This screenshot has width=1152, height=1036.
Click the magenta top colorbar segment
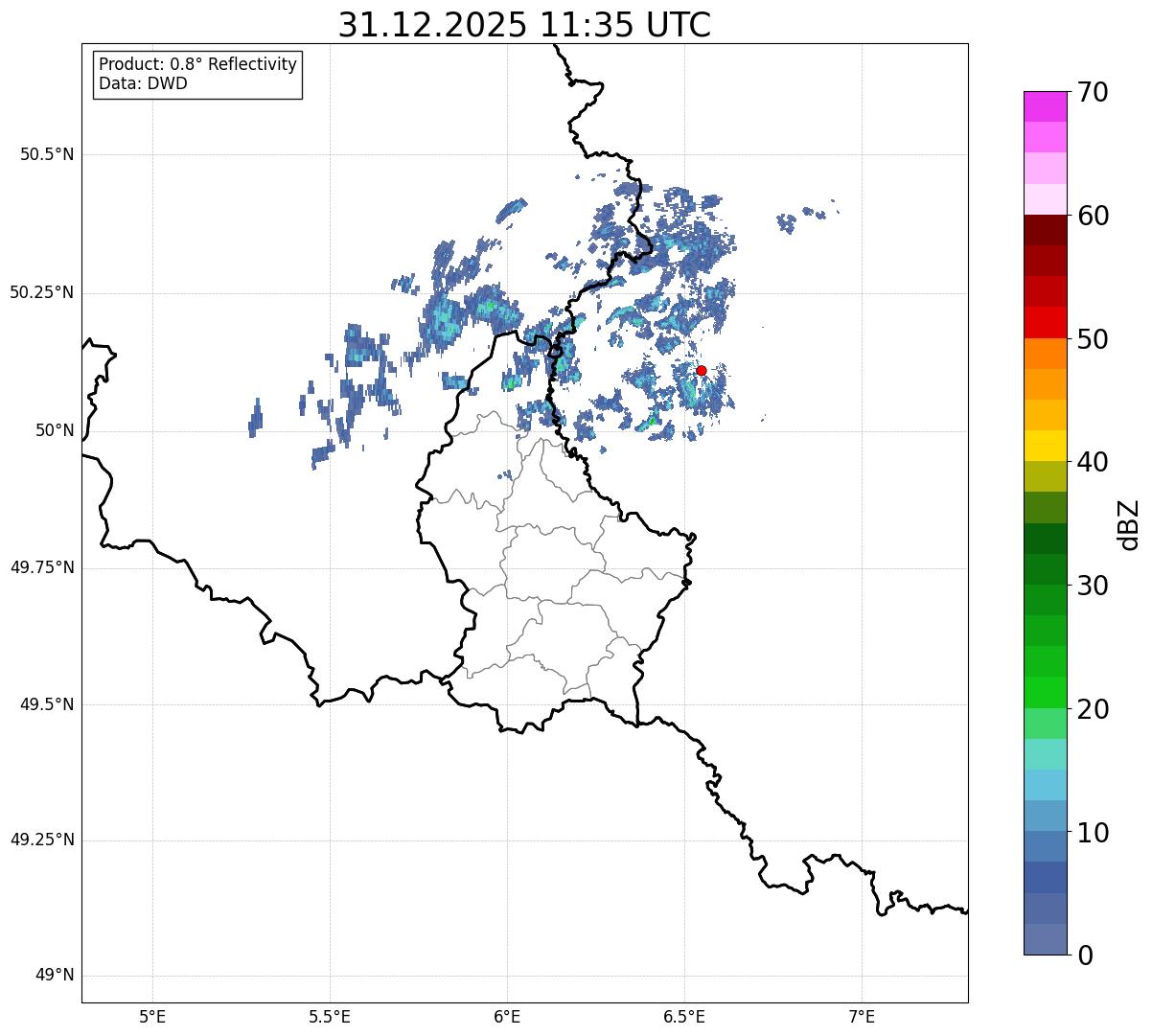[1045, 106]
